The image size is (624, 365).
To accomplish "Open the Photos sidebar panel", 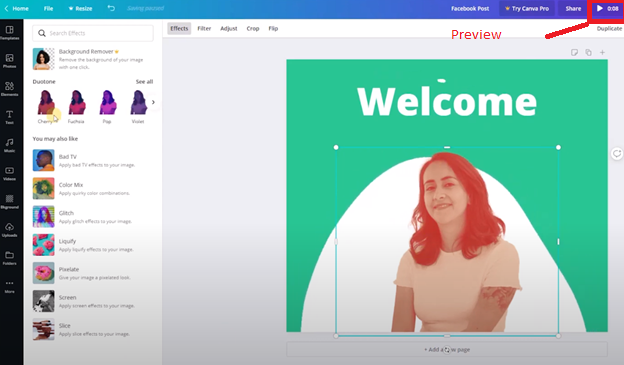I will (x=10, y=61).
